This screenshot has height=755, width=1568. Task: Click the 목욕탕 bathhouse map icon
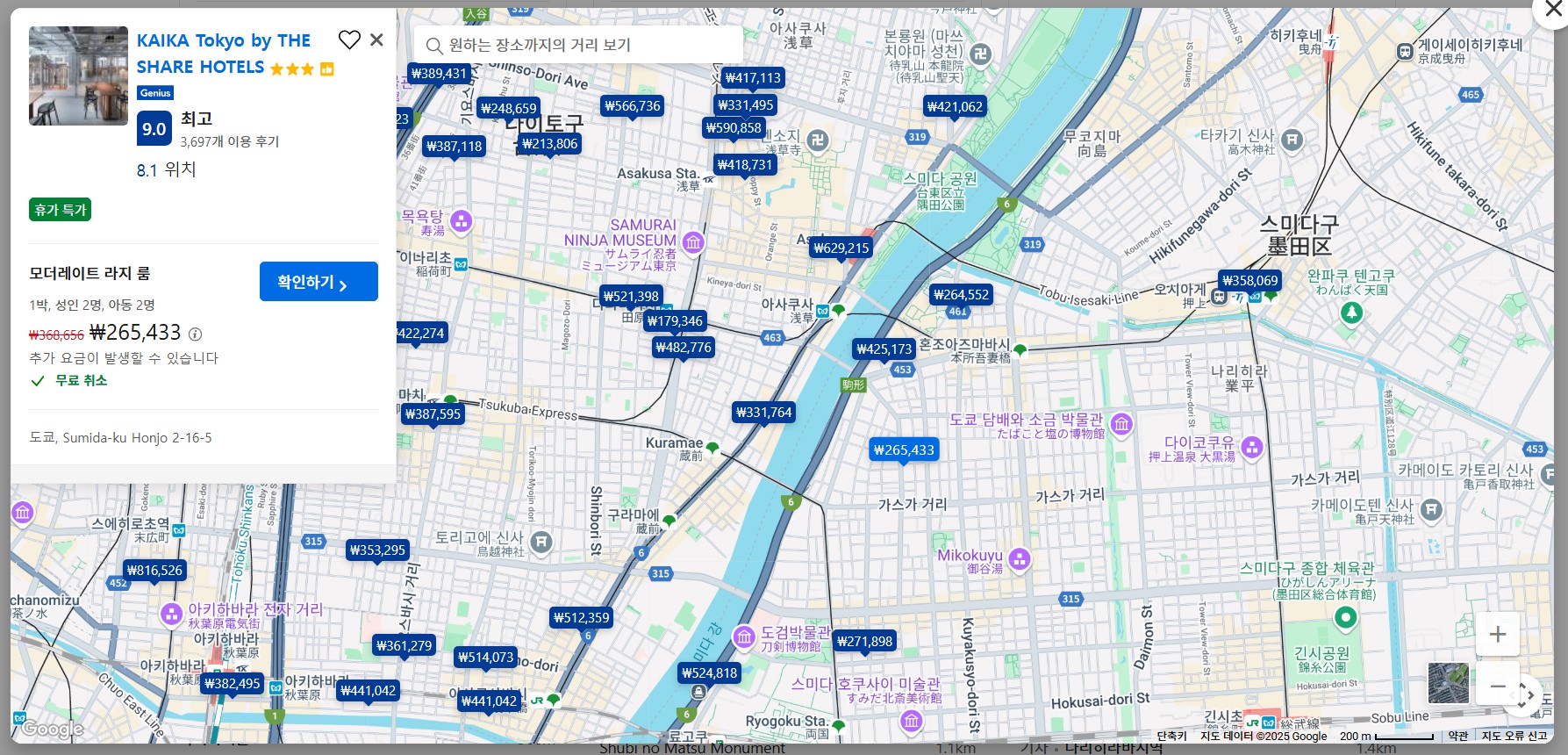(461, 221)
